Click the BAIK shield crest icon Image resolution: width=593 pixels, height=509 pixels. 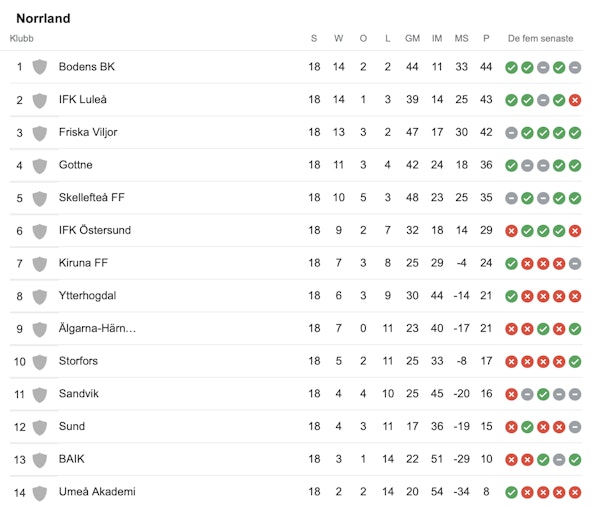coord(40,459)
